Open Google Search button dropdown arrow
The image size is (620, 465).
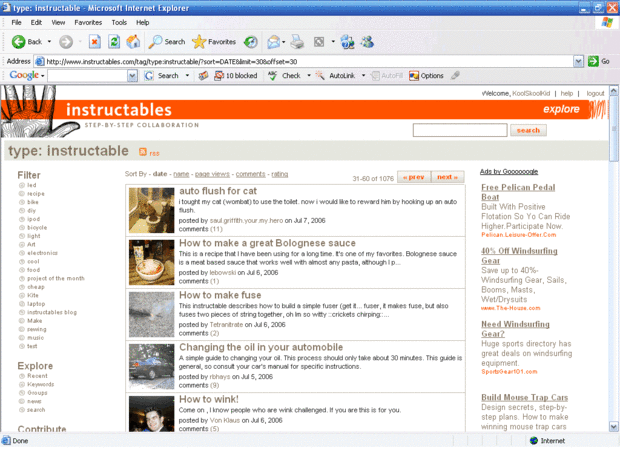click(187, 76)
